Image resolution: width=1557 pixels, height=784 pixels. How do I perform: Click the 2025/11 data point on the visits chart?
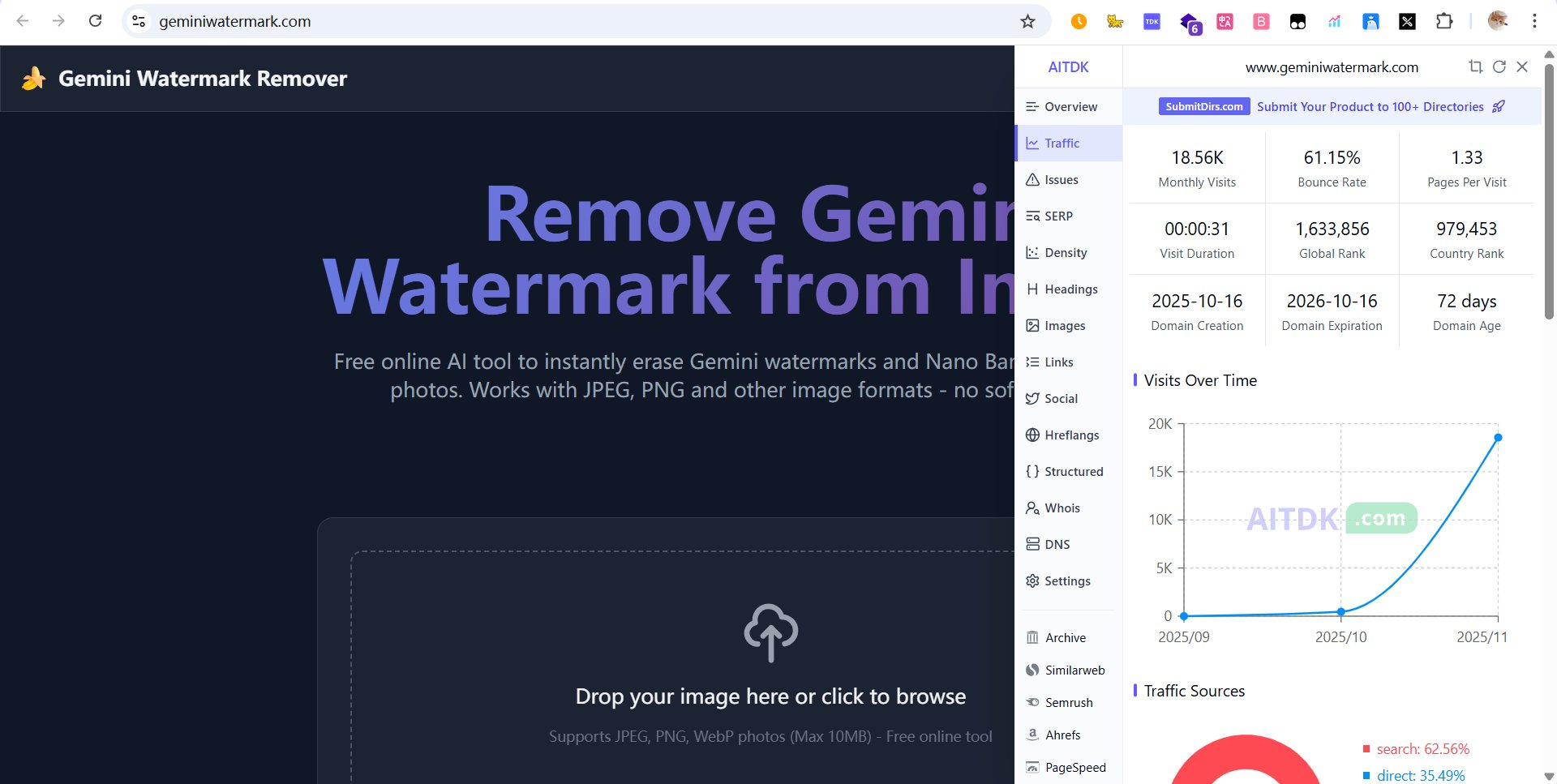[x=1498, y=438]
